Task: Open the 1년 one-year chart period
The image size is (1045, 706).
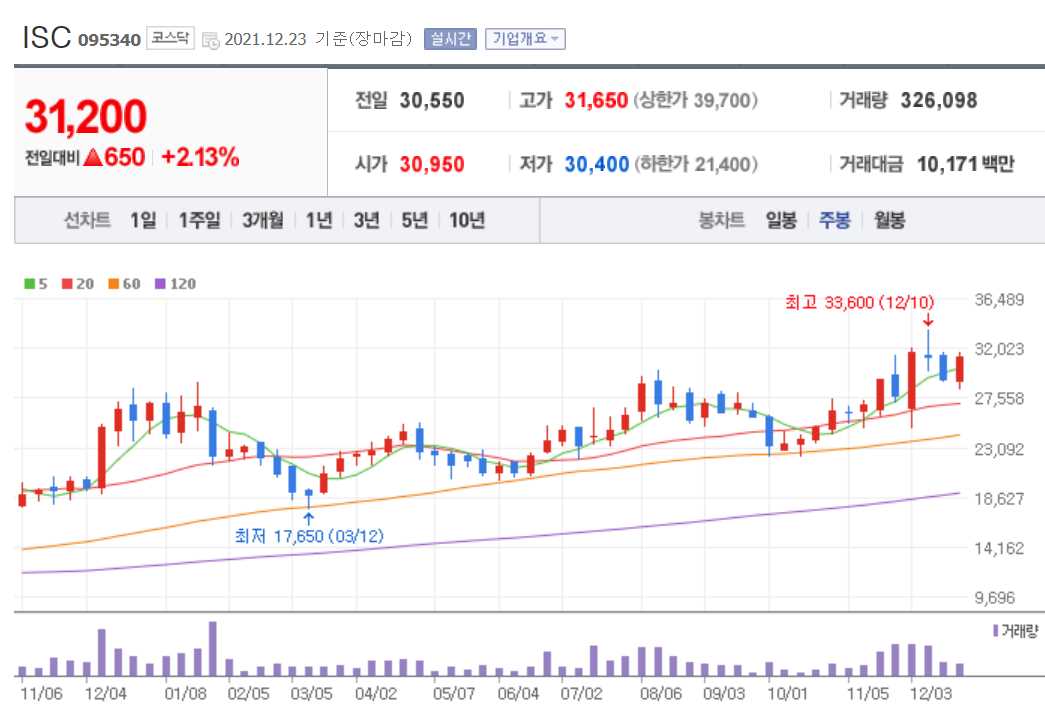Action: click(x=318, y=220)
